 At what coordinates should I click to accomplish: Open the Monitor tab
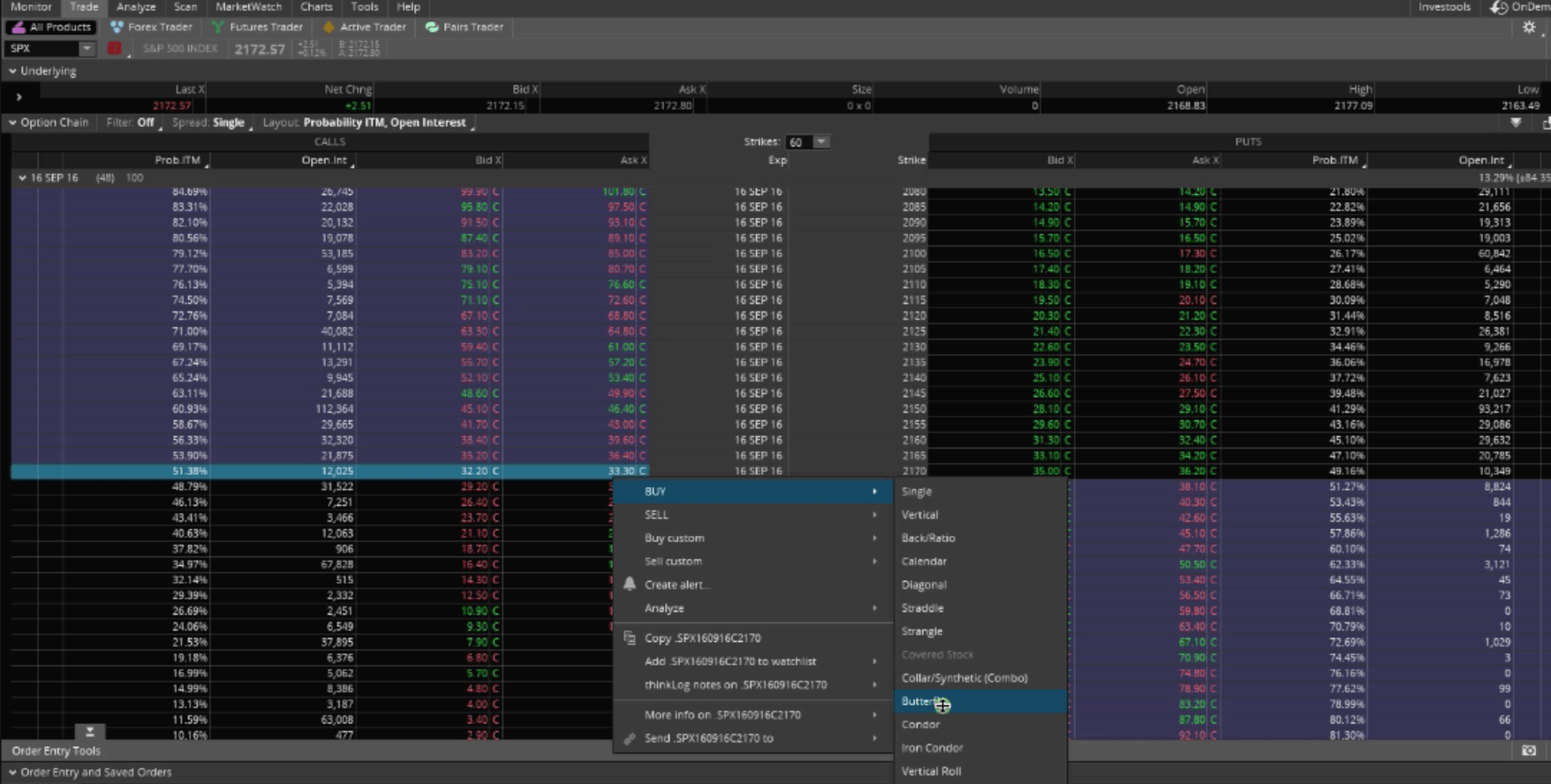pos(31,7)
